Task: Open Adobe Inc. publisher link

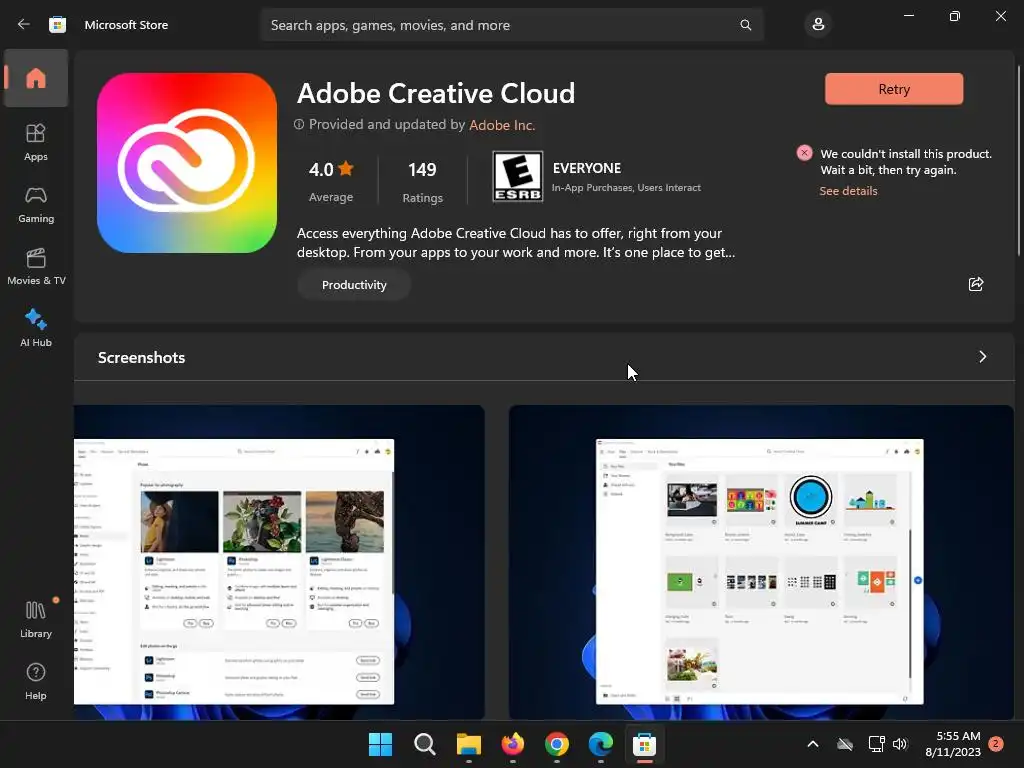Action: point(502,125)
